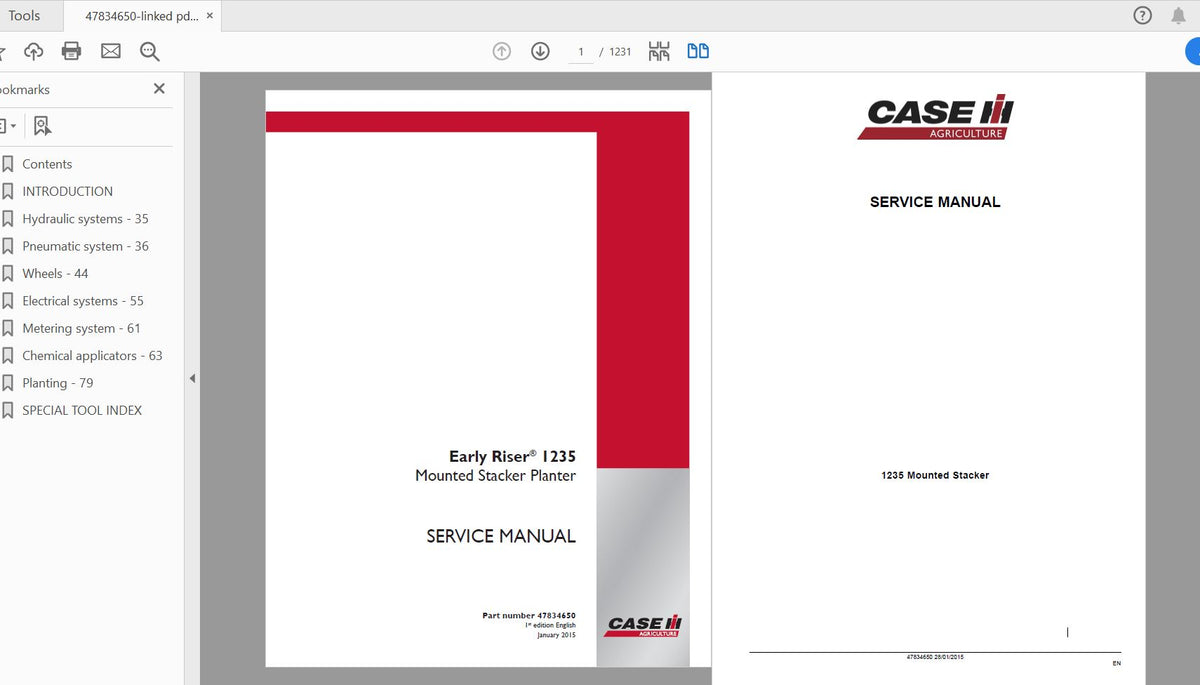Viewport: 1200px width, 685px height.
Task: Click the '47834650 26/01/2015' footer text
Action: [935, 657]
